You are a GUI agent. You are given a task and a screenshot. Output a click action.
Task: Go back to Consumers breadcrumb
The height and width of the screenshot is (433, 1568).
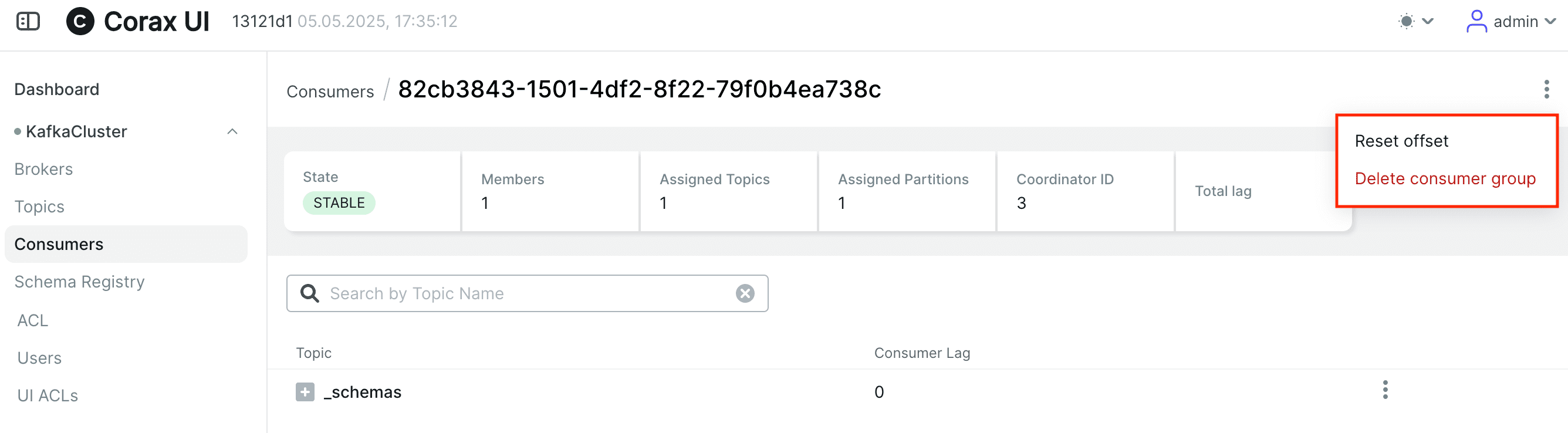(x=330, y=92)
